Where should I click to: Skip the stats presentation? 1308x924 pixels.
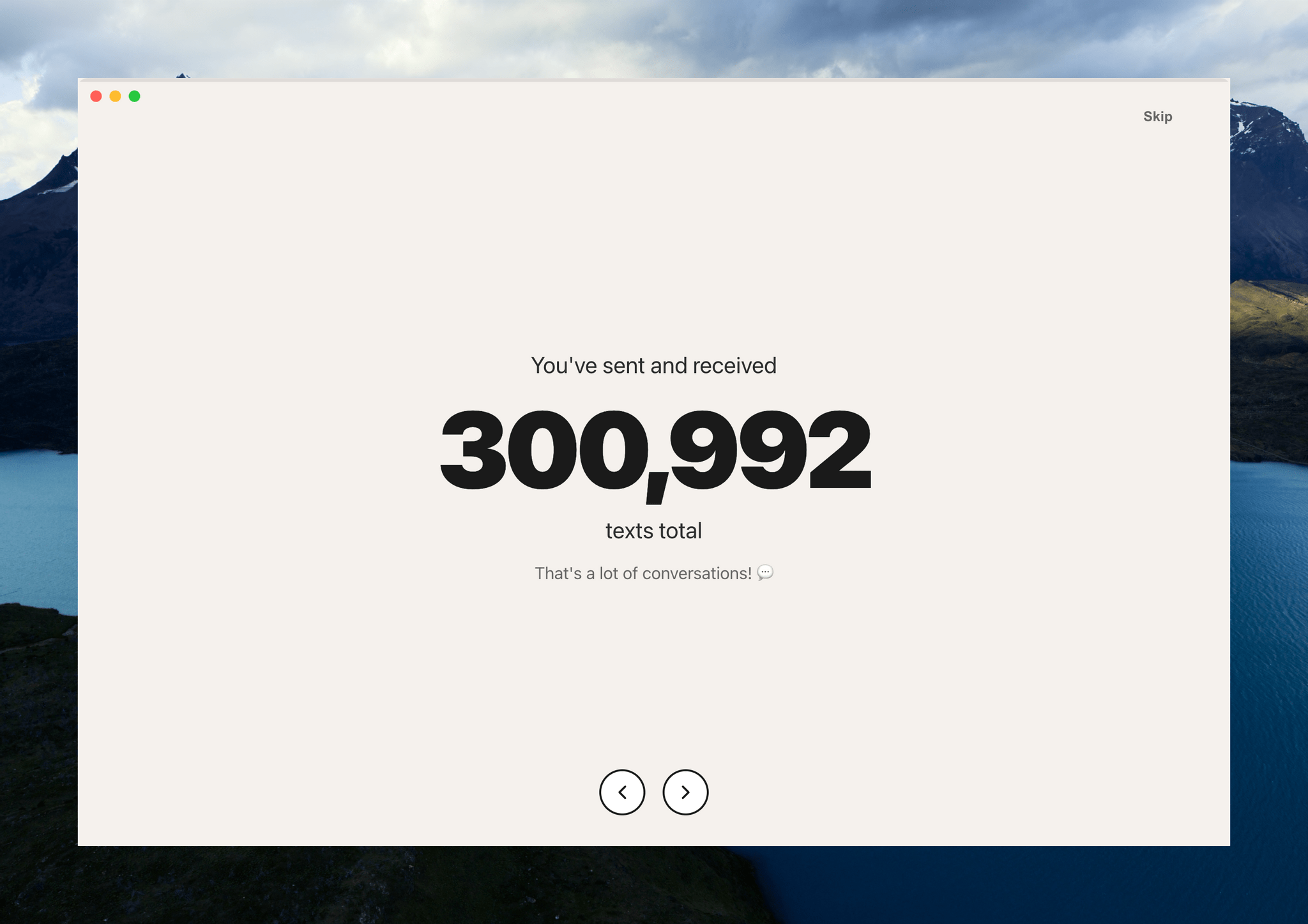coord(1157,116)
